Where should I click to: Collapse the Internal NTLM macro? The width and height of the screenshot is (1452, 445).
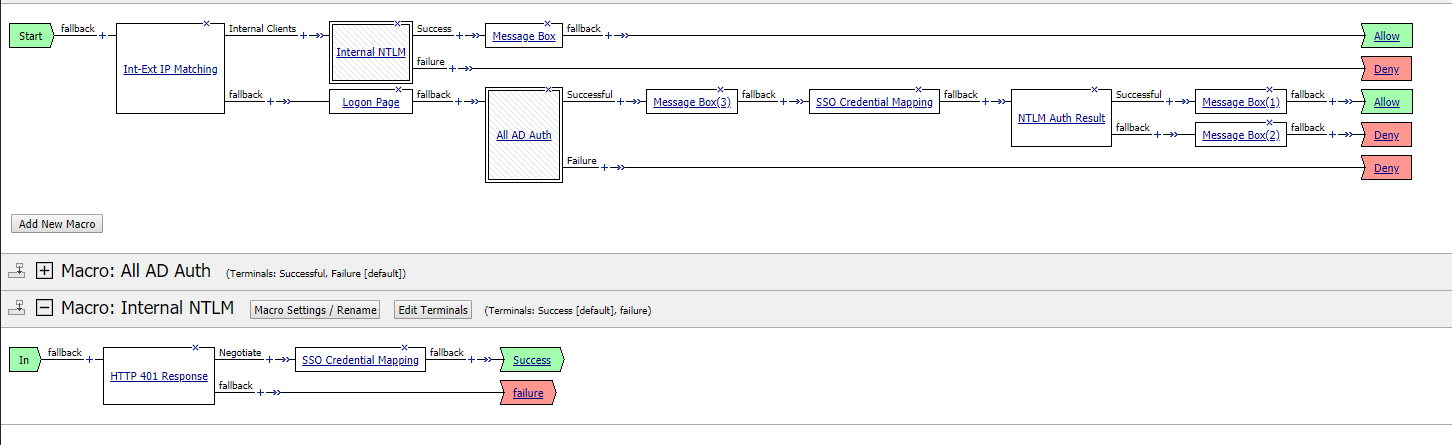pos(44,309)
